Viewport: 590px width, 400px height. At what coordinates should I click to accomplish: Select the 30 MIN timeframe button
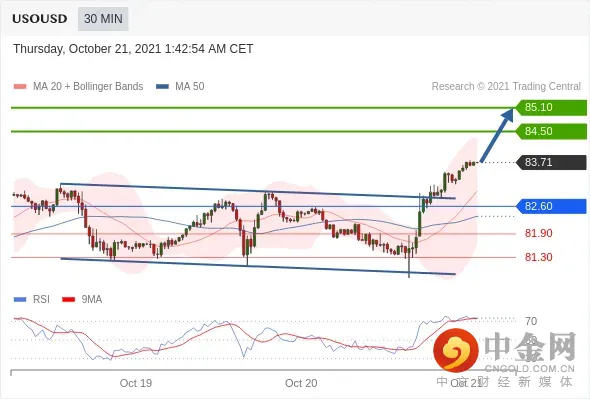pos(103,18)
